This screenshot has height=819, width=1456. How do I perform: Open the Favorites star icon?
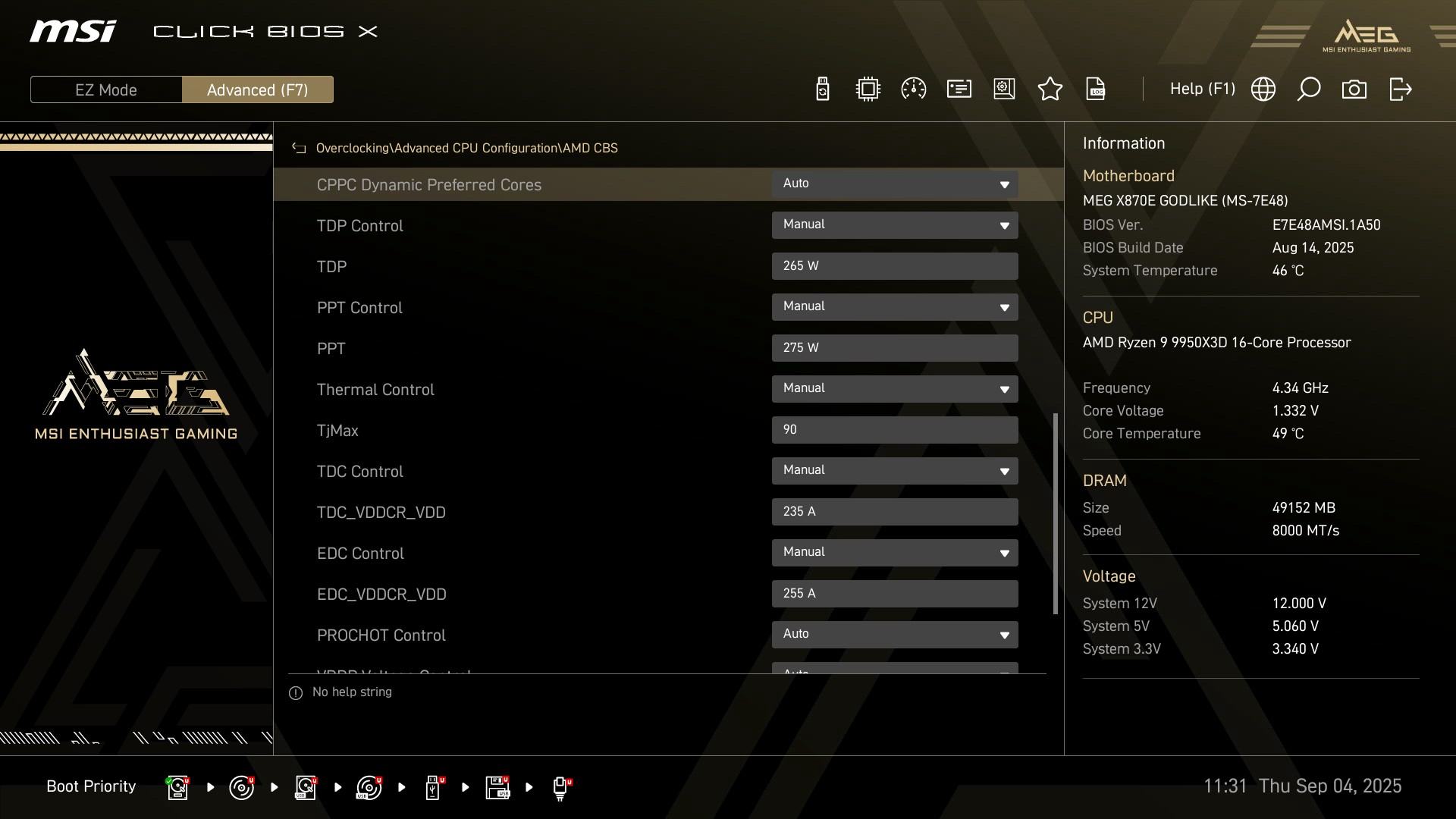tap(1050, 89)
